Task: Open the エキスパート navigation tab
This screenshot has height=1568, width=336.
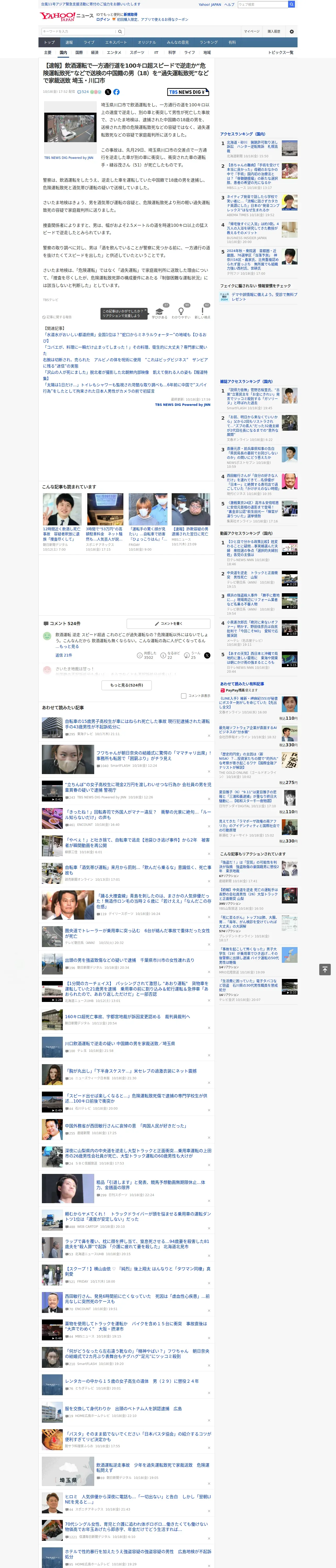Action: pyautogui.click(x=116, y=43)
